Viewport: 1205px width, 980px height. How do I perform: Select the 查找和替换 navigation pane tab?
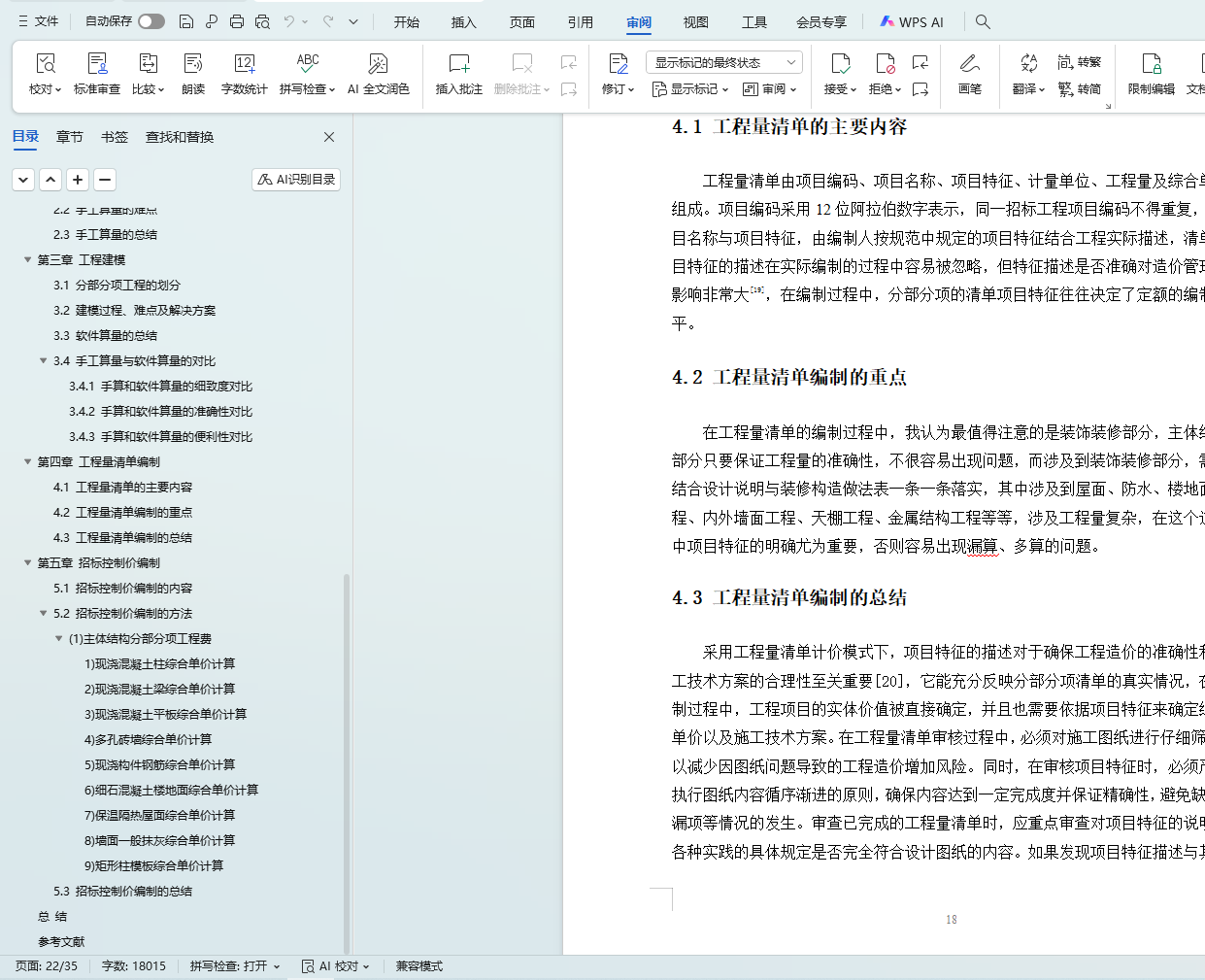[x=180, y=137]
